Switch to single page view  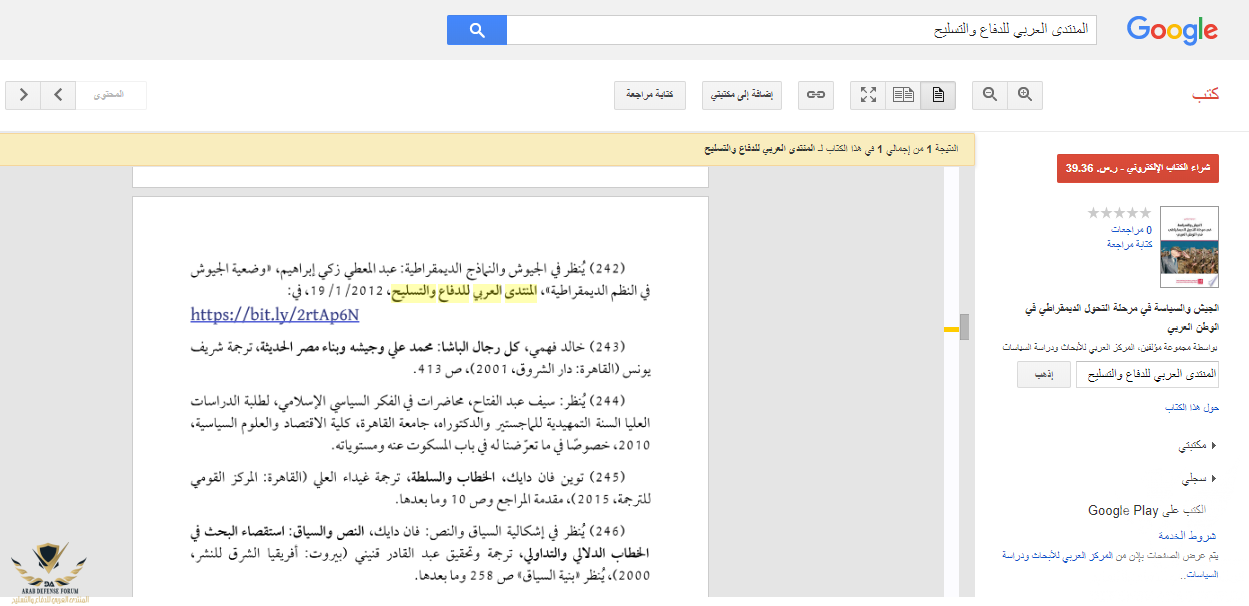(937, 95)
